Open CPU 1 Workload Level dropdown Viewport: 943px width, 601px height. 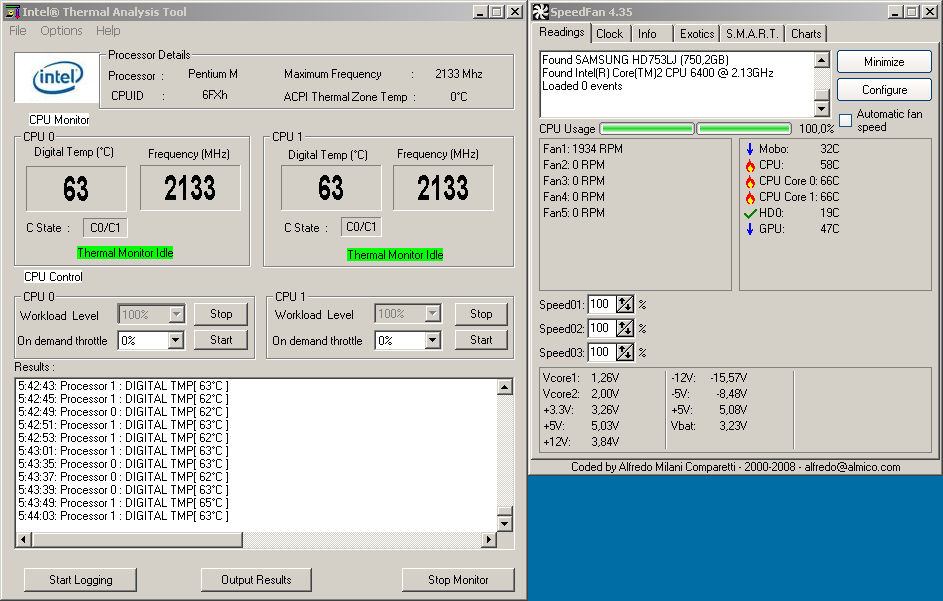(x=432, y=313)
